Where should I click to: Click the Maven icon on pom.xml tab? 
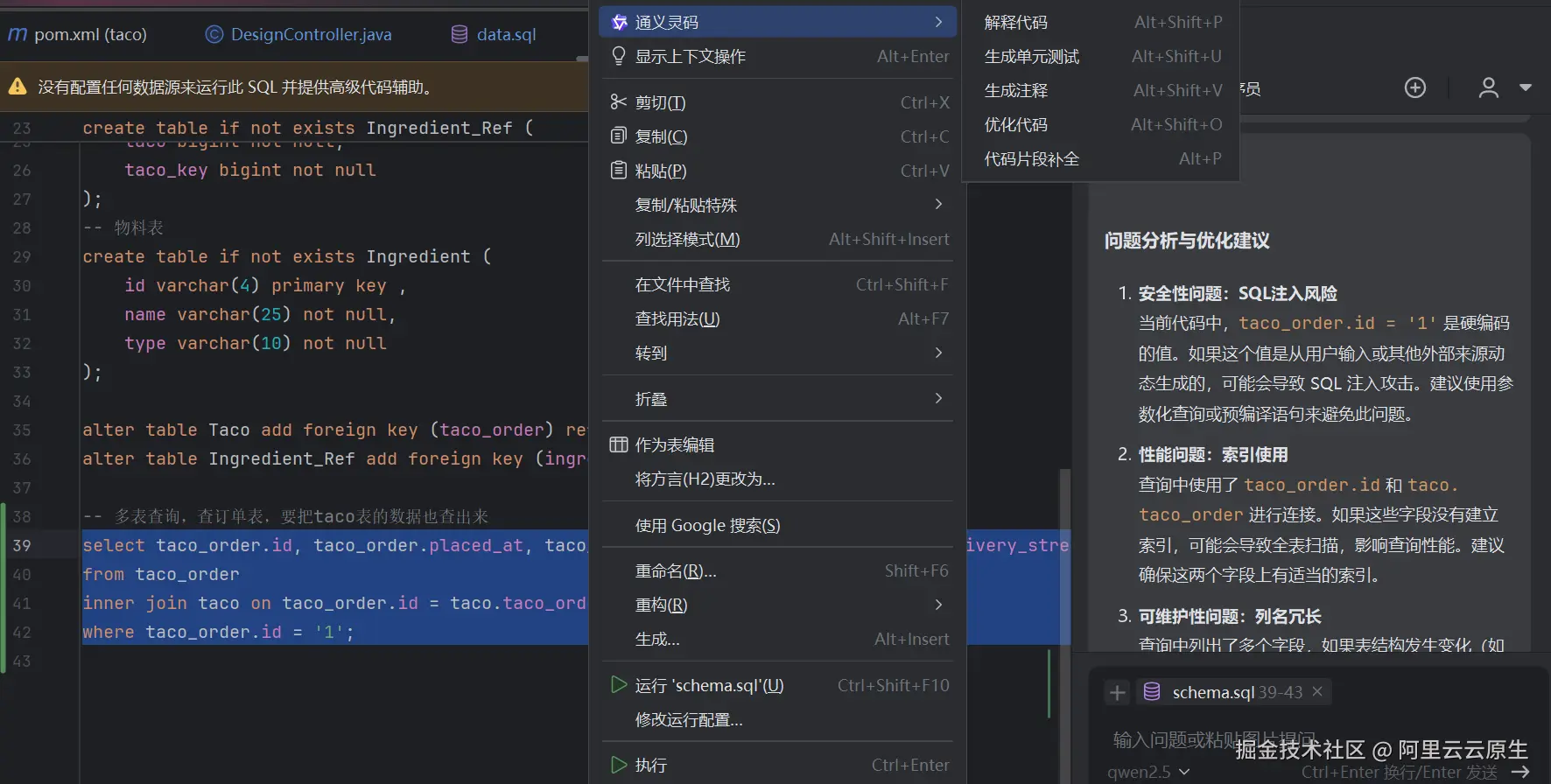point(18,34)
